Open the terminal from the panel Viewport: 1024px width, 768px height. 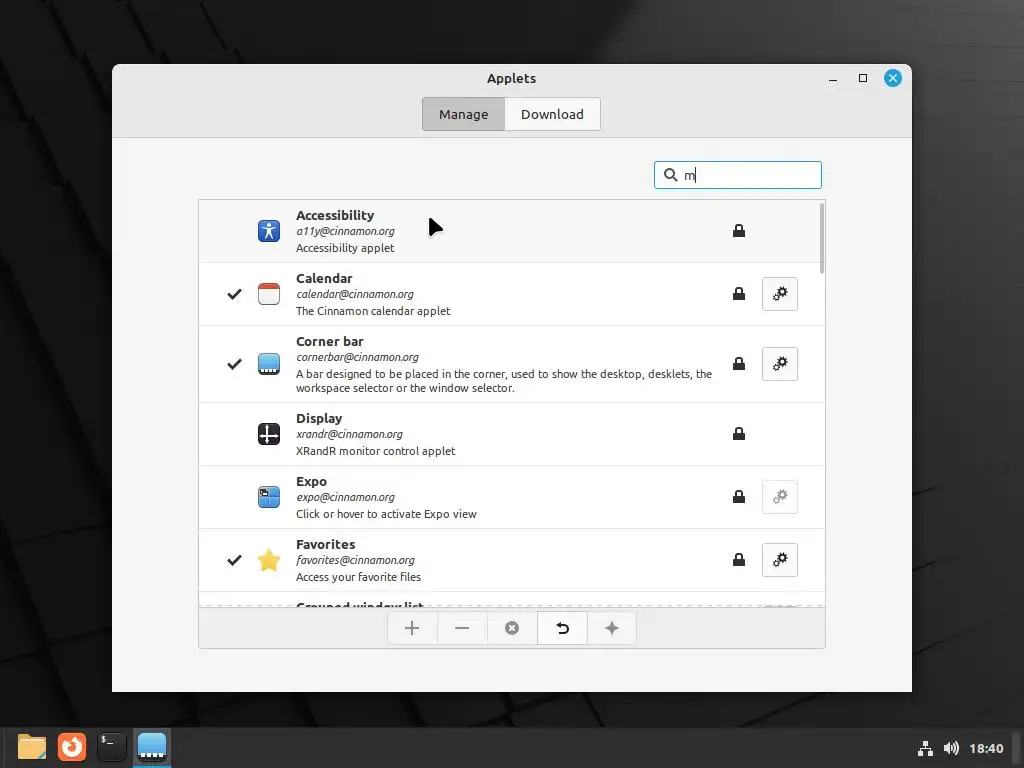112,747
